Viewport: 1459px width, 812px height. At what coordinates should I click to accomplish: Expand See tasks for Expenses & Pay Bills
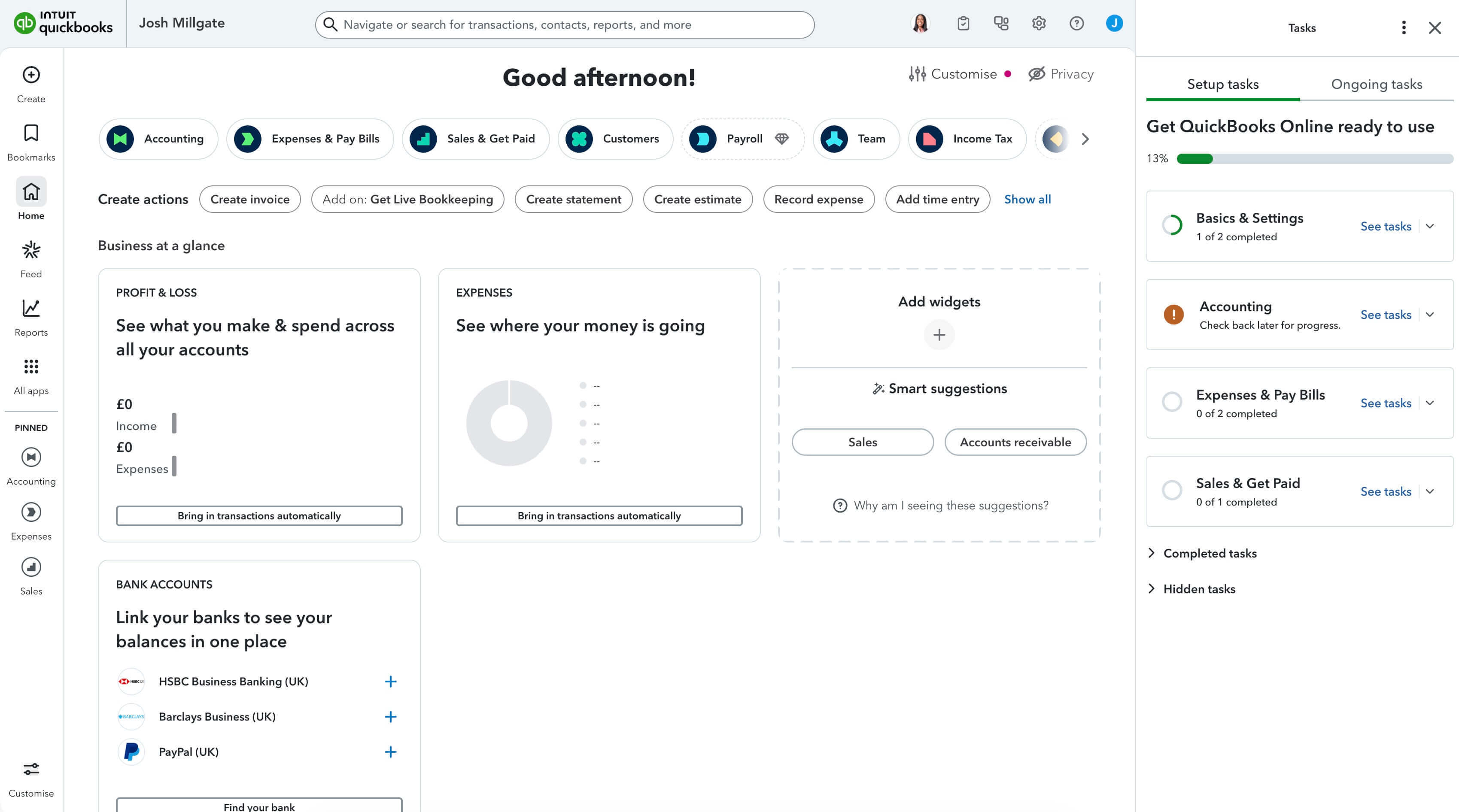pyautogui.click(x=1386, y=403)
